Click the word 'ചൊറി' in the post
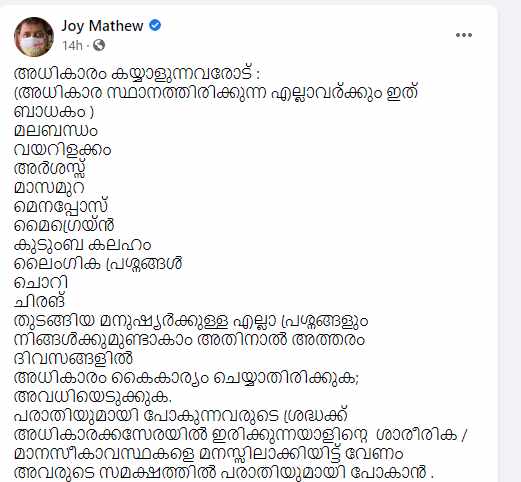The image size is (521, 482). pyautogui.click(x=41, y=283)
